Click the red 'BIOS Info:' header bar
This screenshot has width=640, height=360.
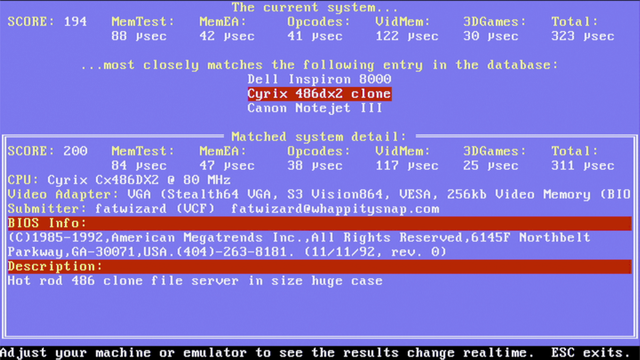pyautogui.click(x=319, y=223)
